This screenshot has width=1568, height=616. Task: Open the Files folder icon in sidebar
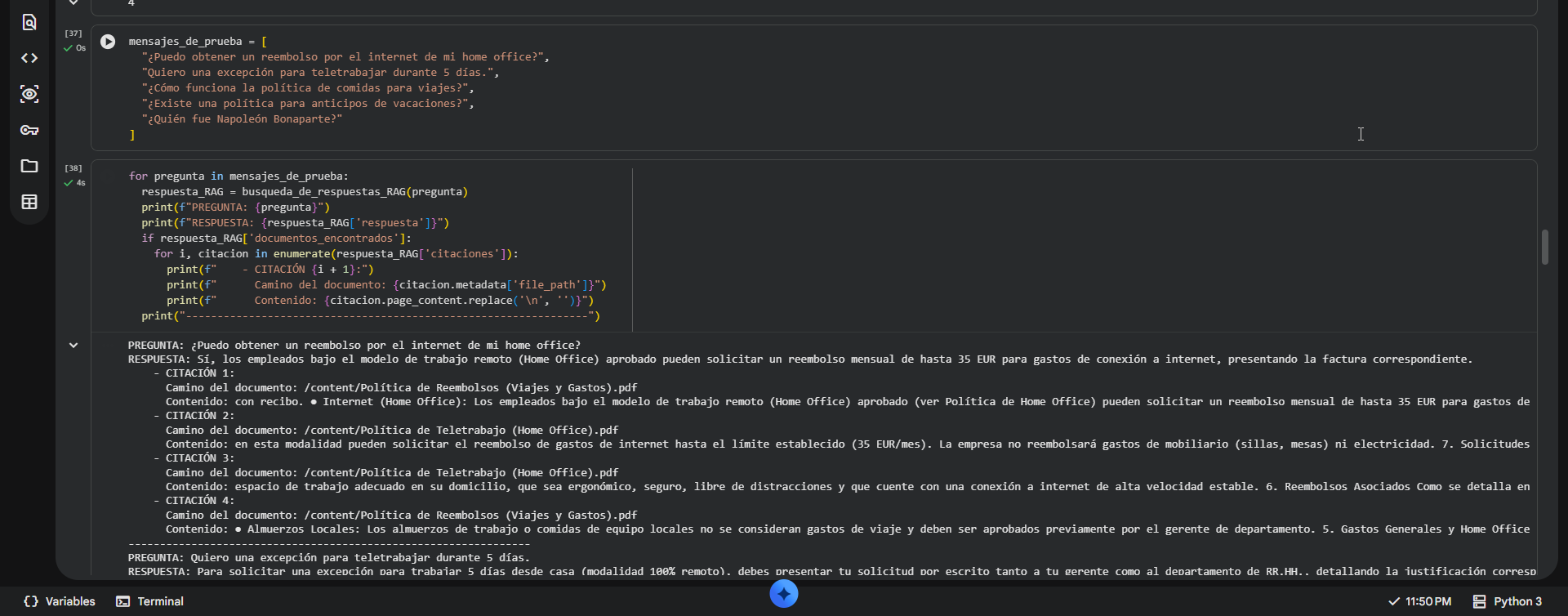pos(29,166)
